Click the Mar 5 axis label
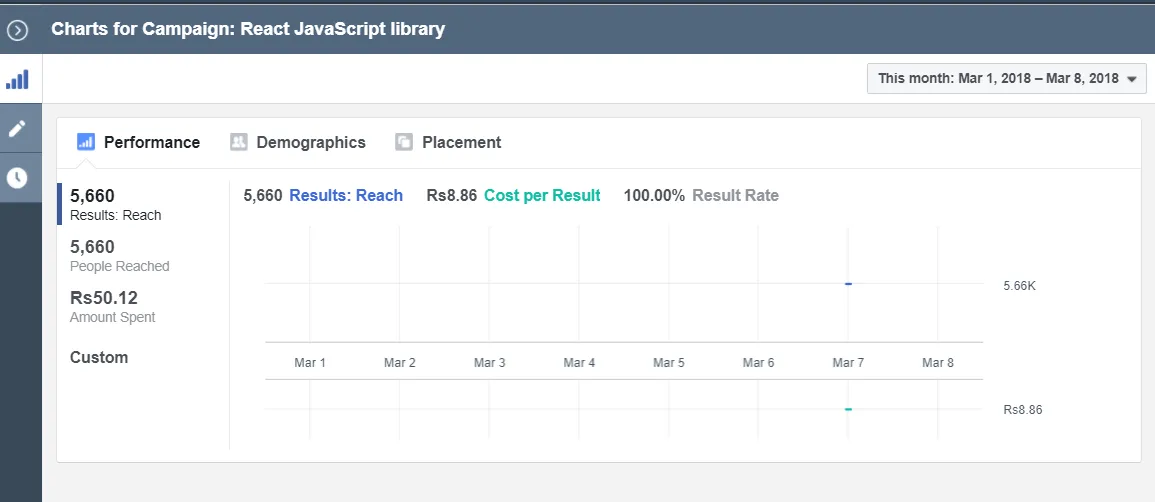Screen dimensions: 1155x502 [x=669, y=363]
